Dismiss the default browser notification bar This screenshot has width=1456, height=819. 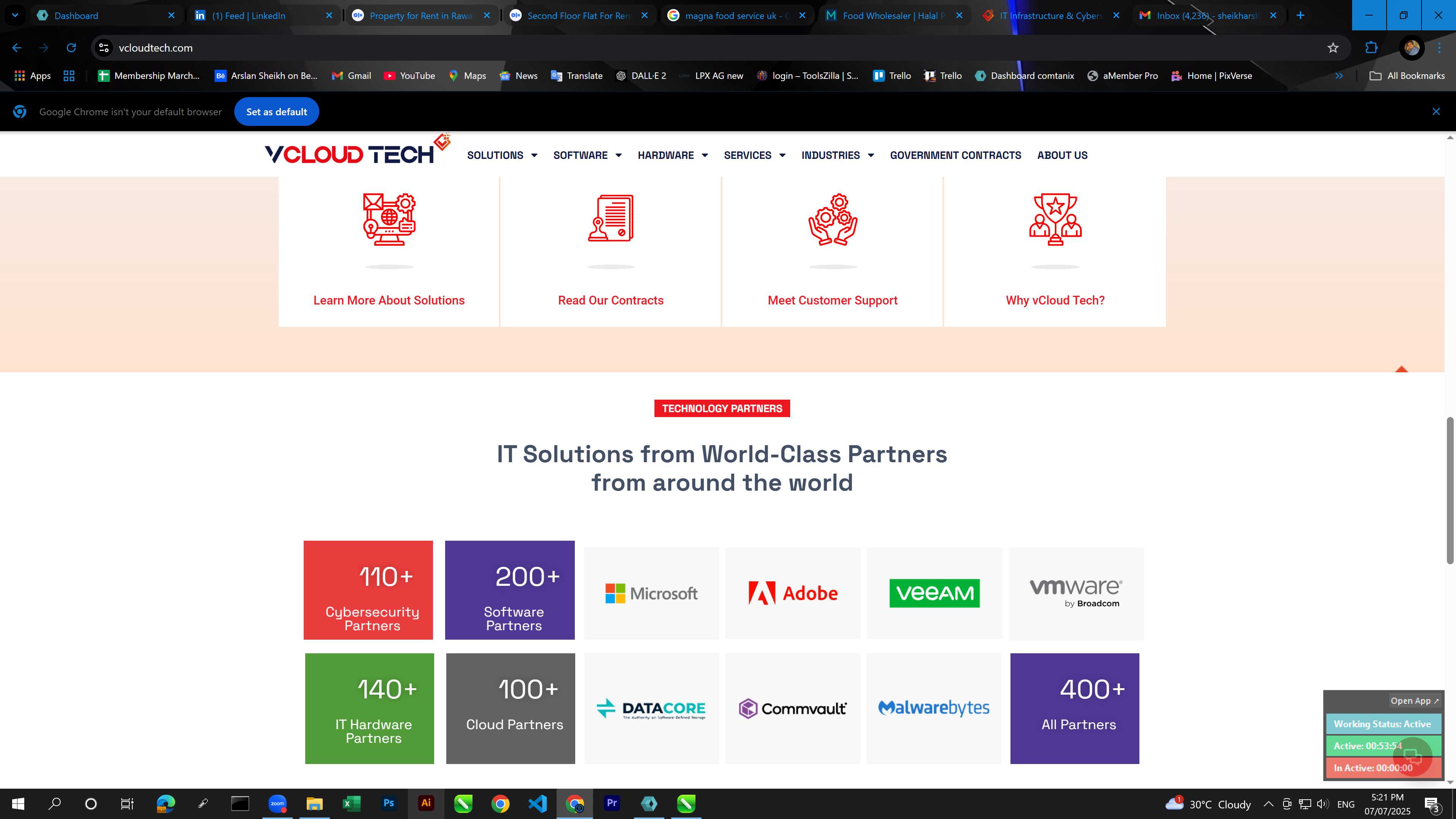tap(1436, 112)
